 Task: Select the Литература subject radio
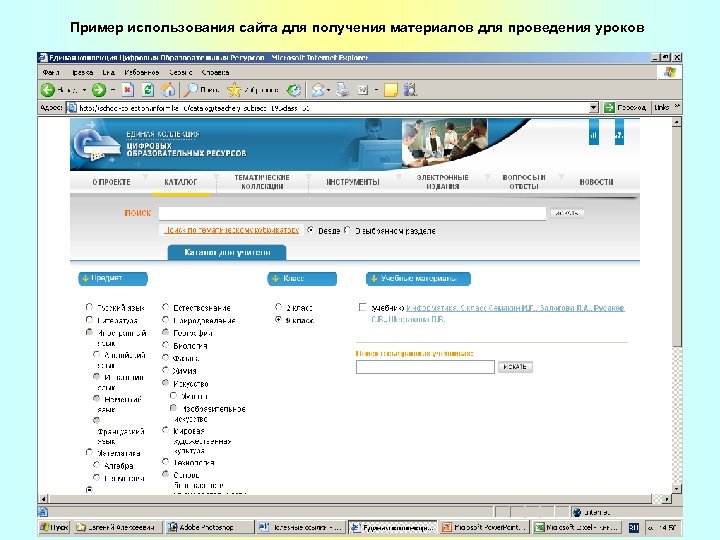click(x=89, y=320)
